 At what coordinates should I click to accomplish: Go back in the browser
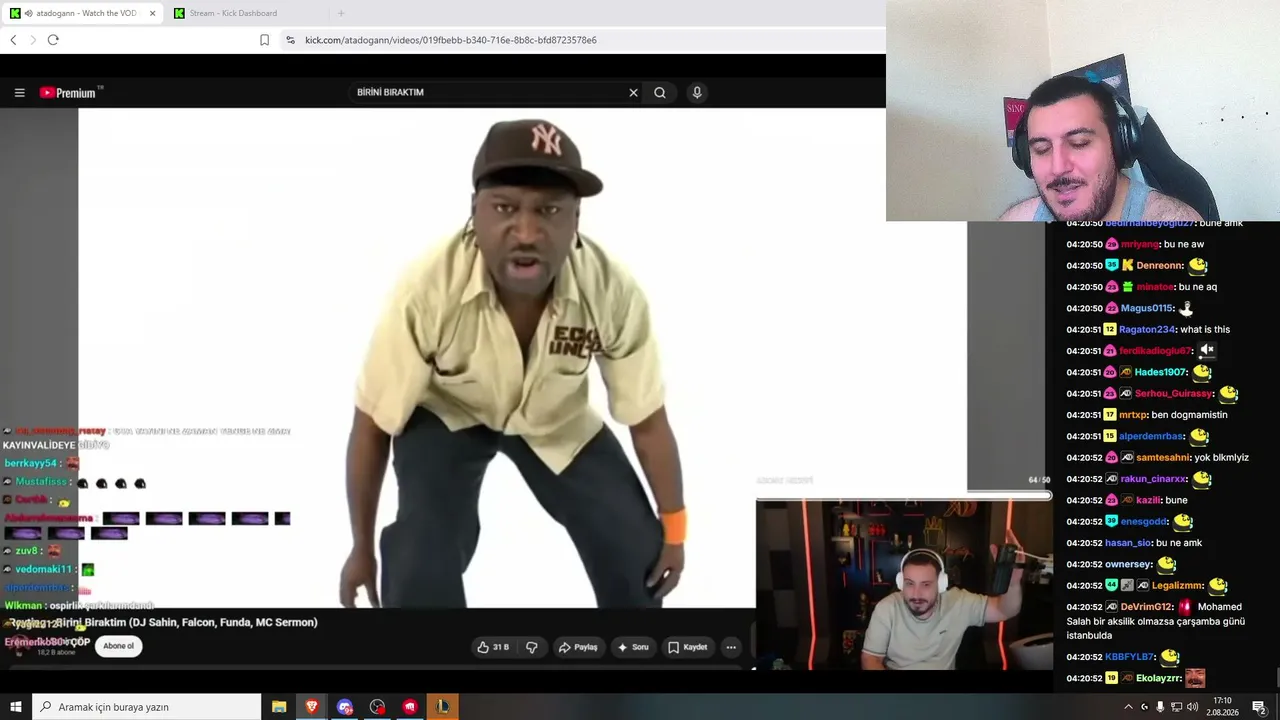[13, 40]
